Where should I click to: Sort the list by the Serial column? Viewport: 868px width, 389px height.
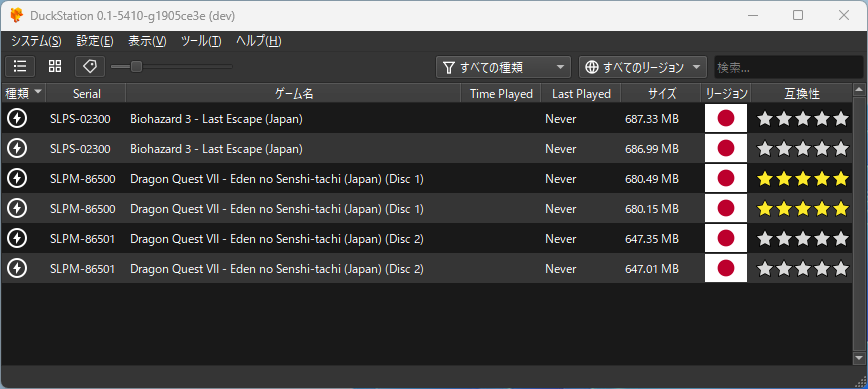pyautogui.click(x=86, y=94)
